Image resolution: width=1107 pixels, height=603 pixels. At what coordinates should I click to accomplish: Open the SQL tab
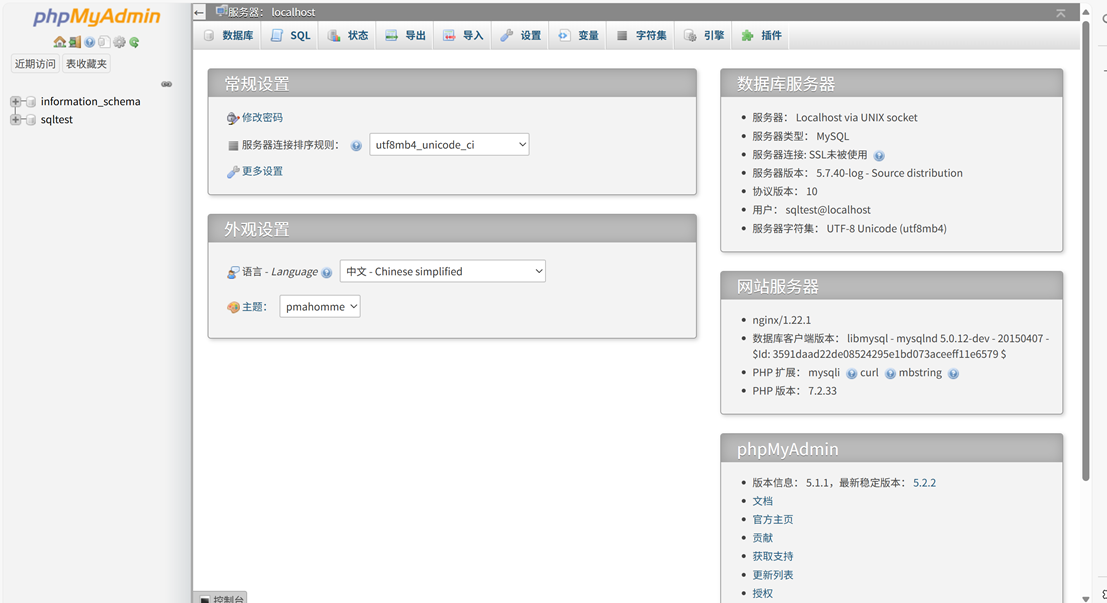(290, 34)
